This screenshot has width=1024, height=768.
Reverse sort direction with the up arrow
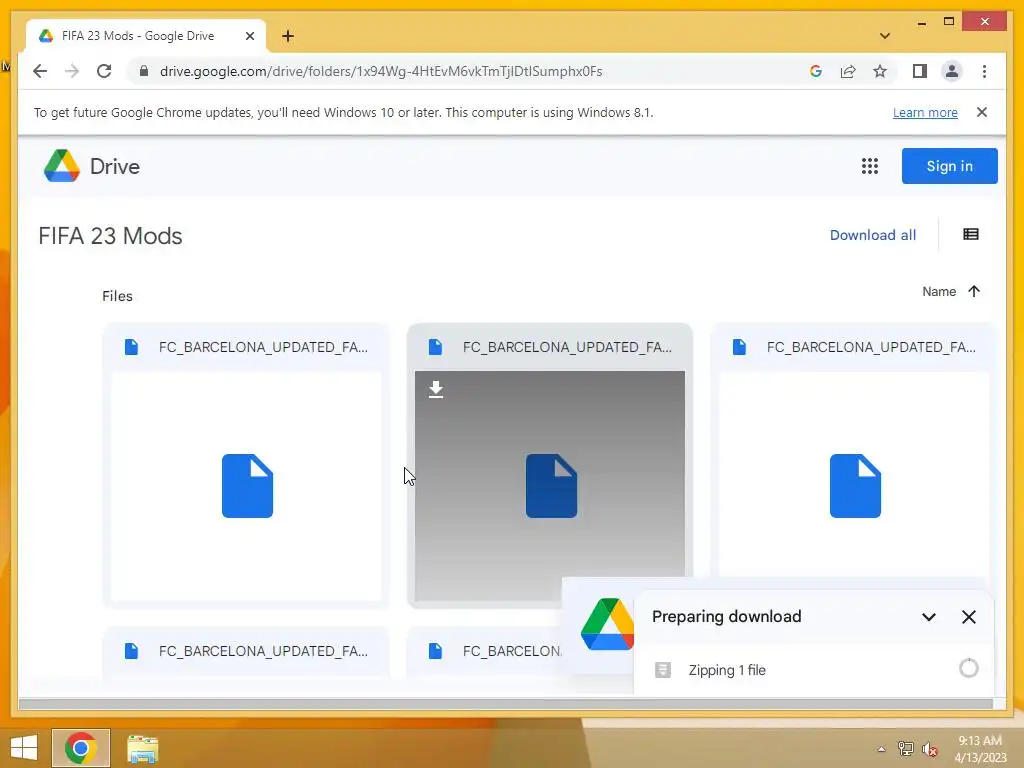[974, 291]
